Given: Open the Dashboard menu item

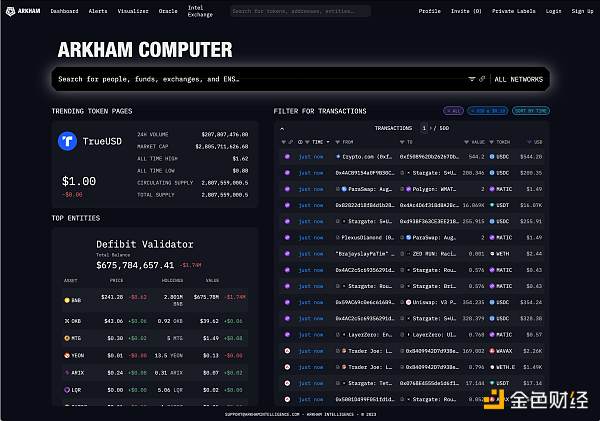Looking at the screenshot, I should pos(64,11).
